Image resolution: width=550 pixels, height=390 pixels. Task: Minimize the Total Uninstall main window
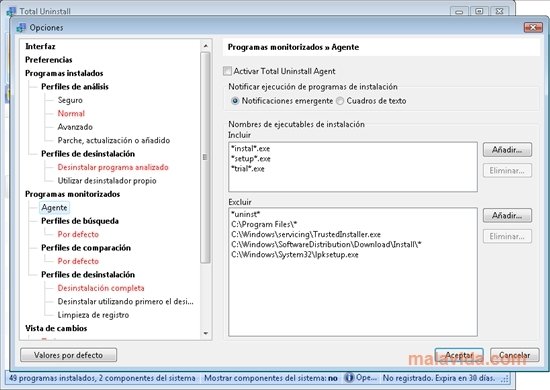coord(459,12)
